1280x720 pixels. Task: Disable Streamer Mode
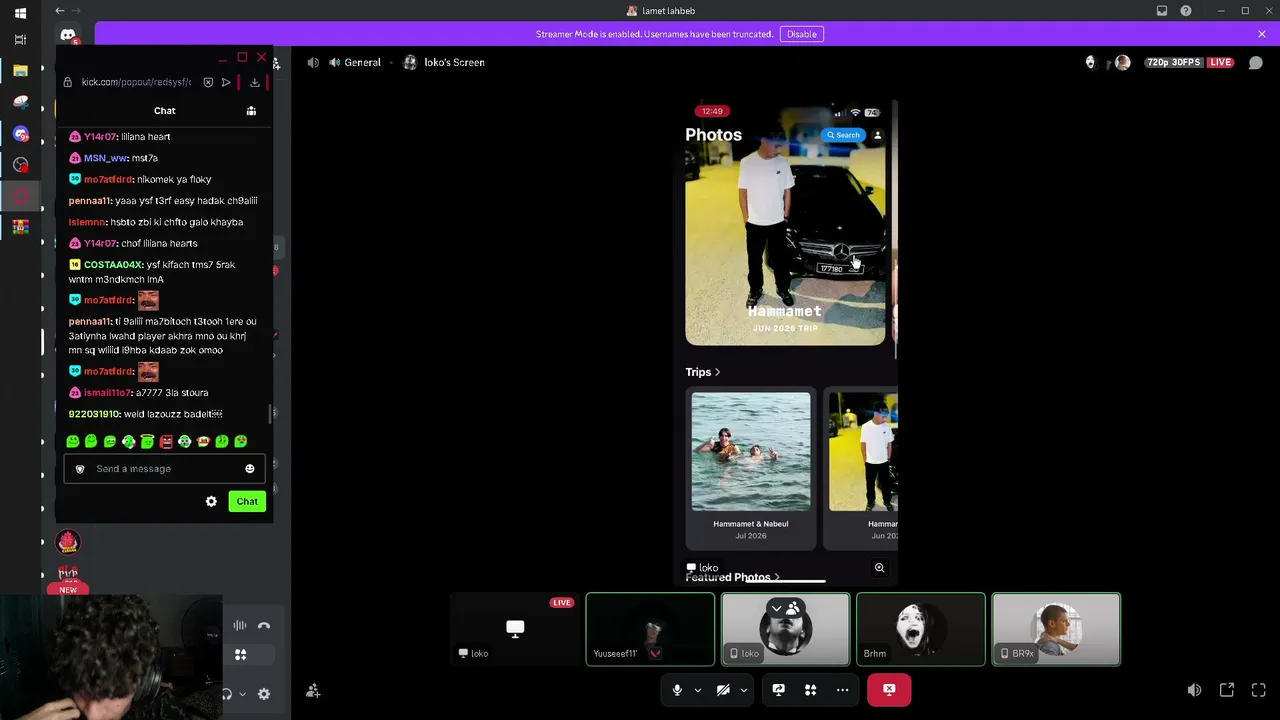click(x=802, y=34)
